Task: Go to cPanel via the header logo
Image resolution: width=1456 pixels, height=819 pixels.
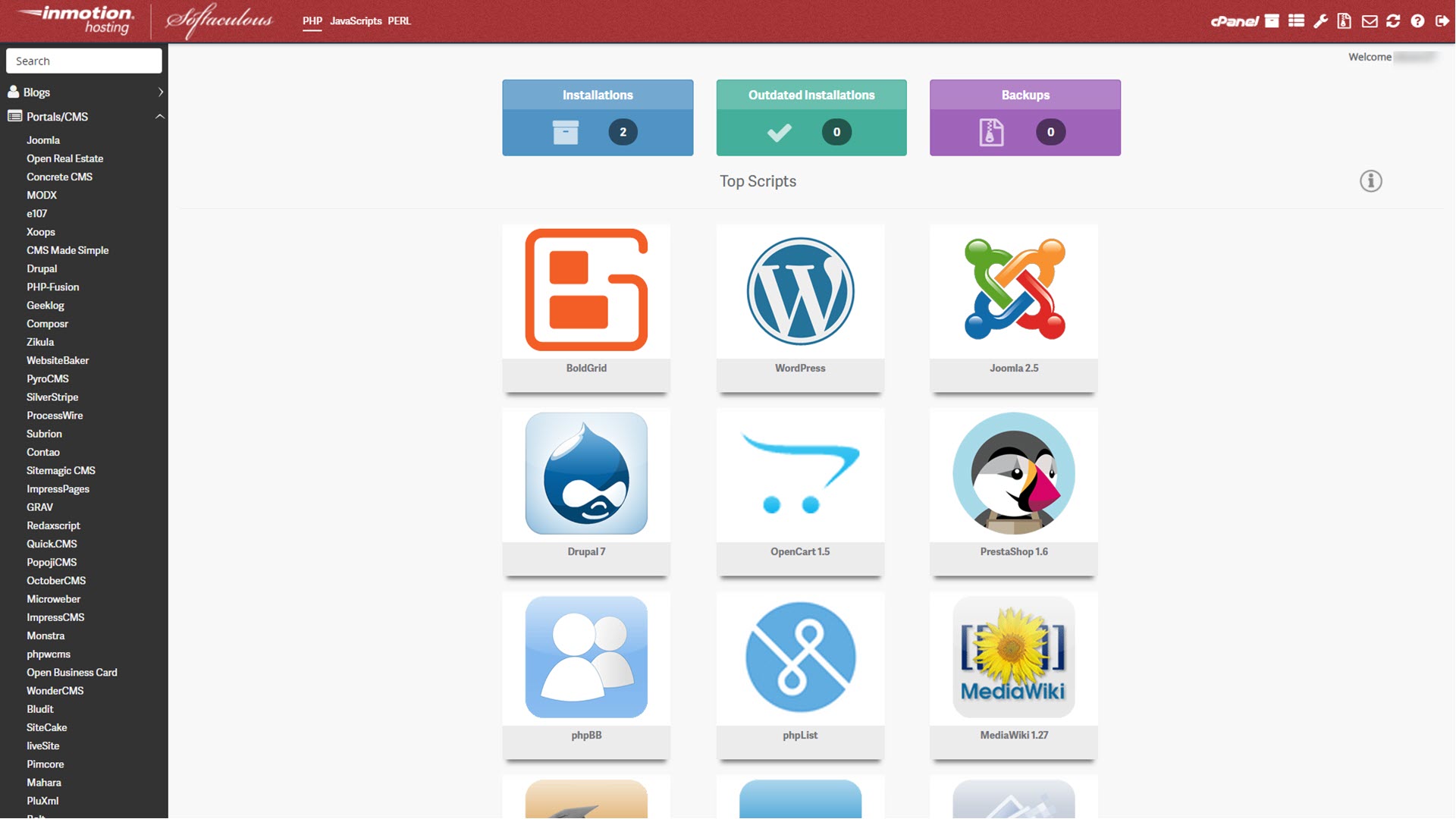Action: (x=1234, y=21)
